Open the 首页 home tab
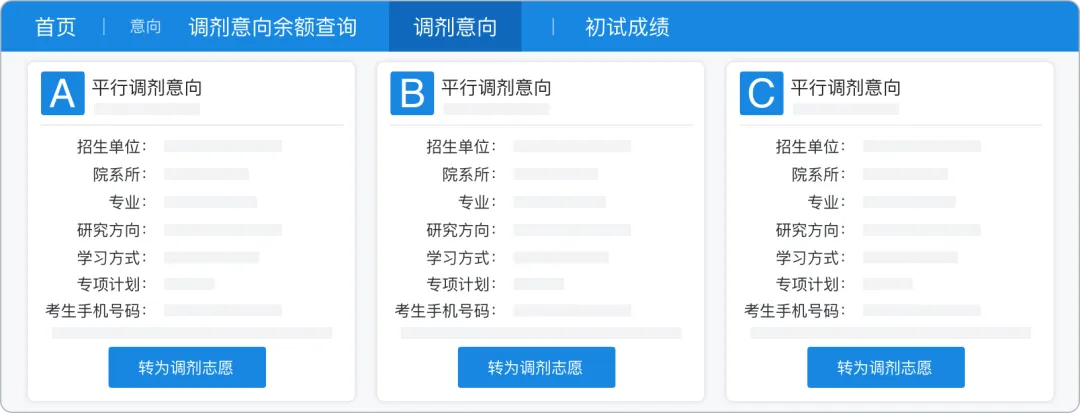This screenshot has width=1080, height=413. [x=55, y=27]
